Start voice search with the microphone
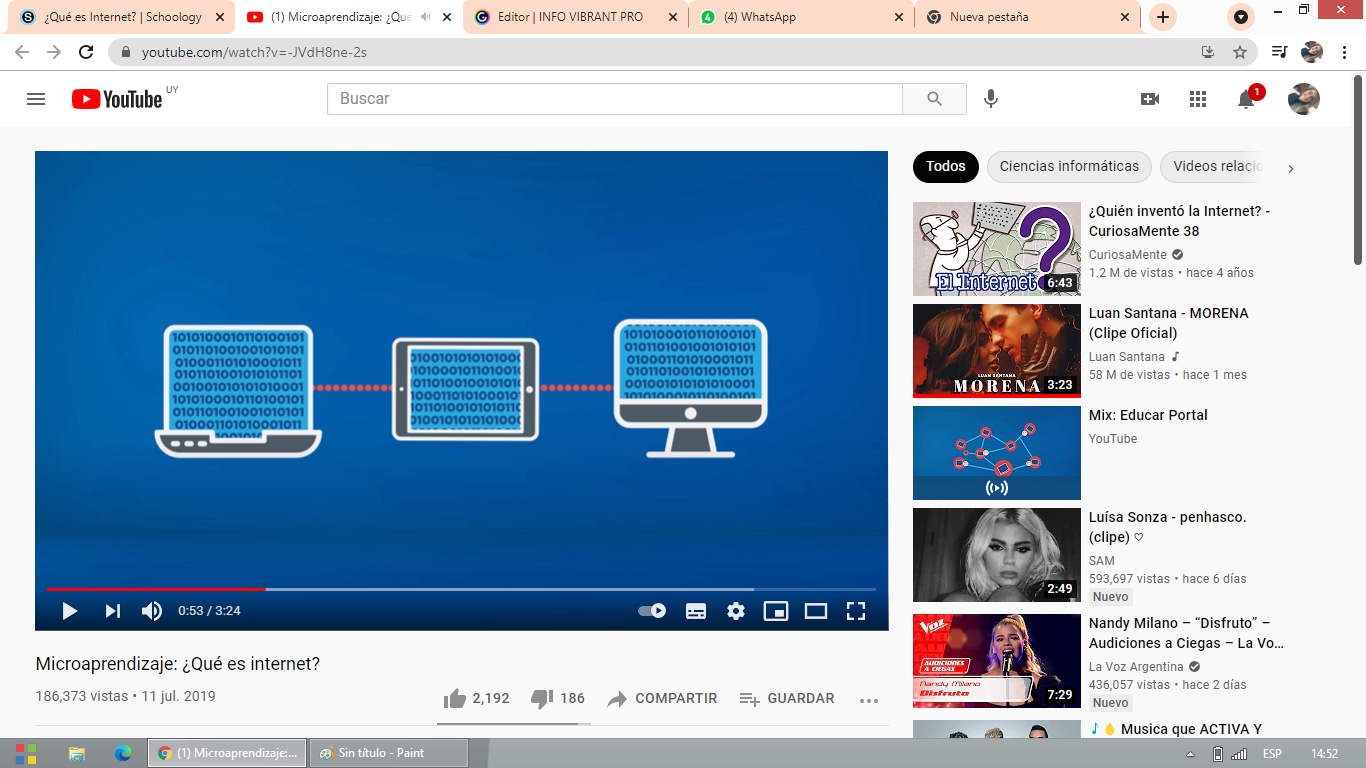Viewport: 1366px width, 768px height. [x=990, y=99]
